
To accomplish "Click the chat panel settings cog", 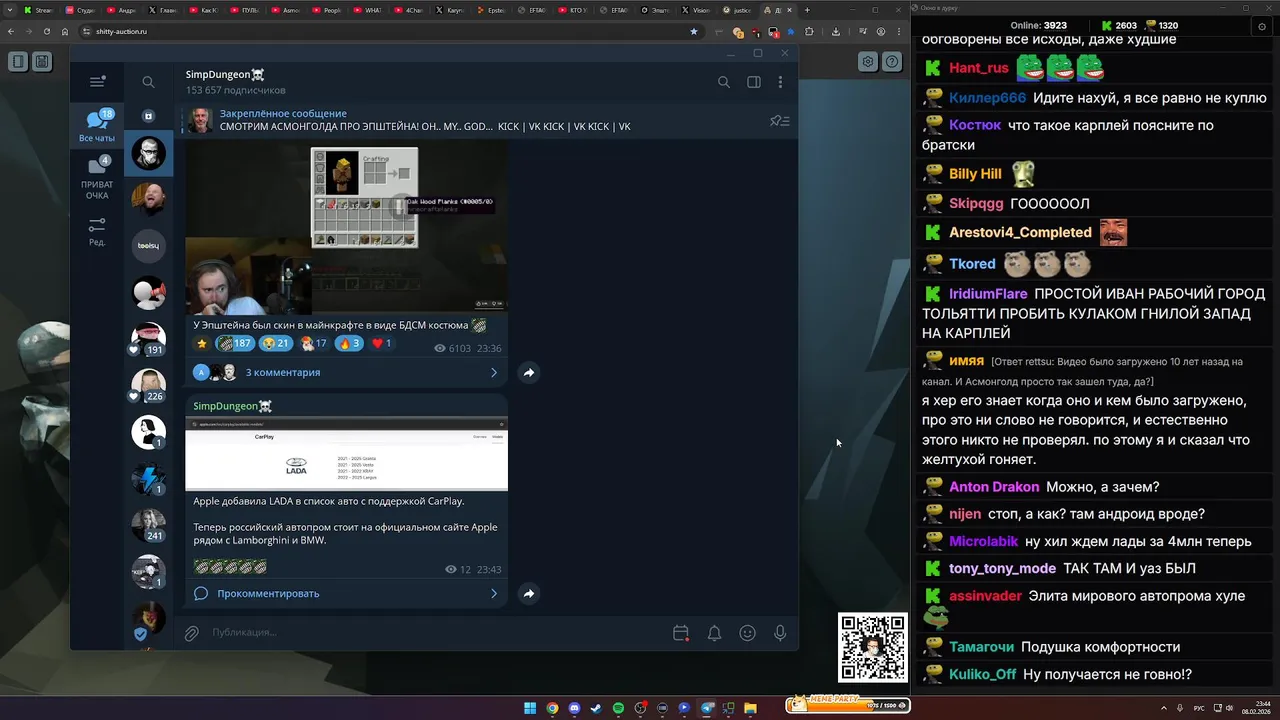I will (x=1262, y=27).
